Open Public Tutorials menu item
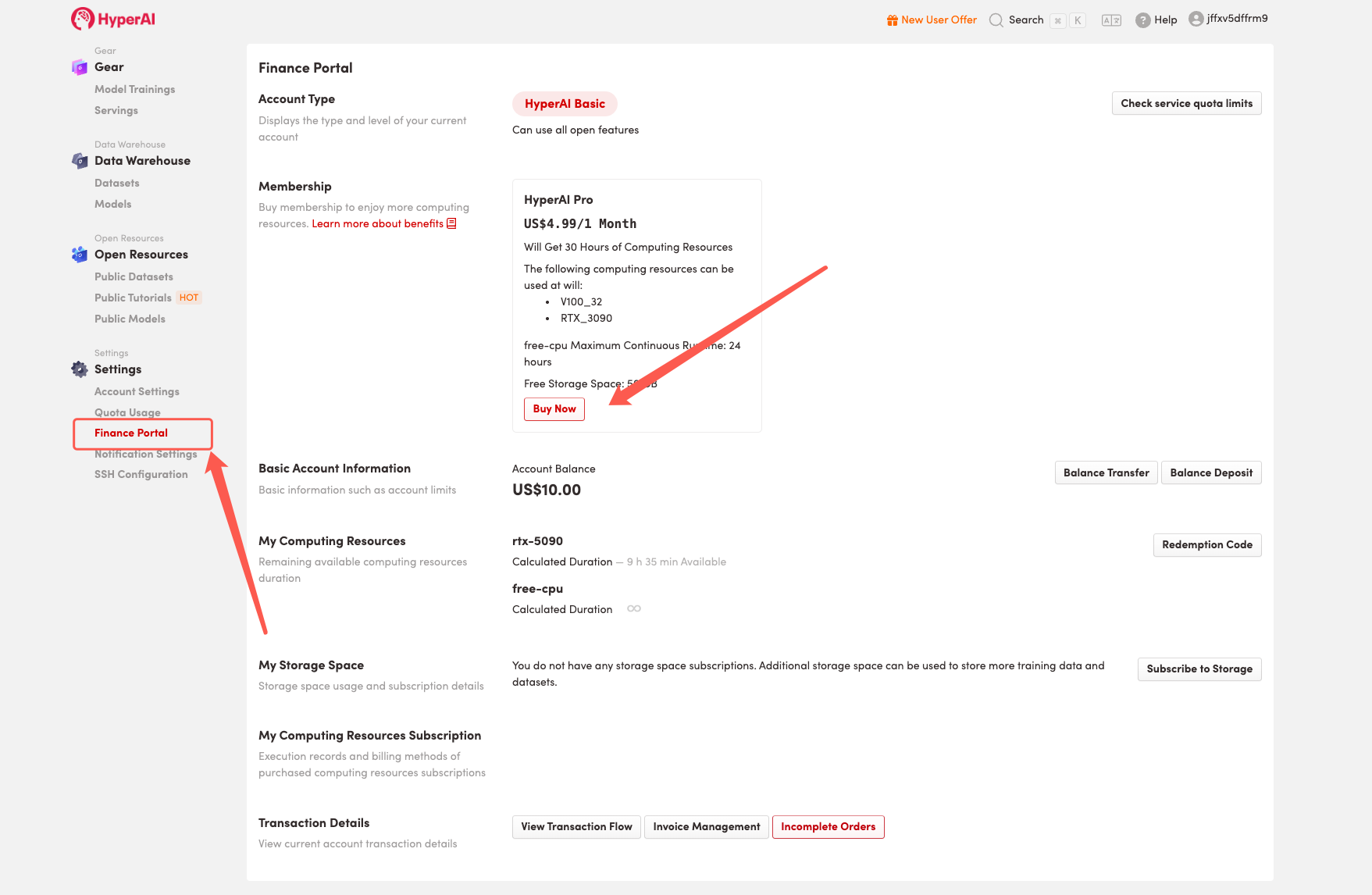Viewport: 1372px width, 895px height. click(x=133, y=298)
